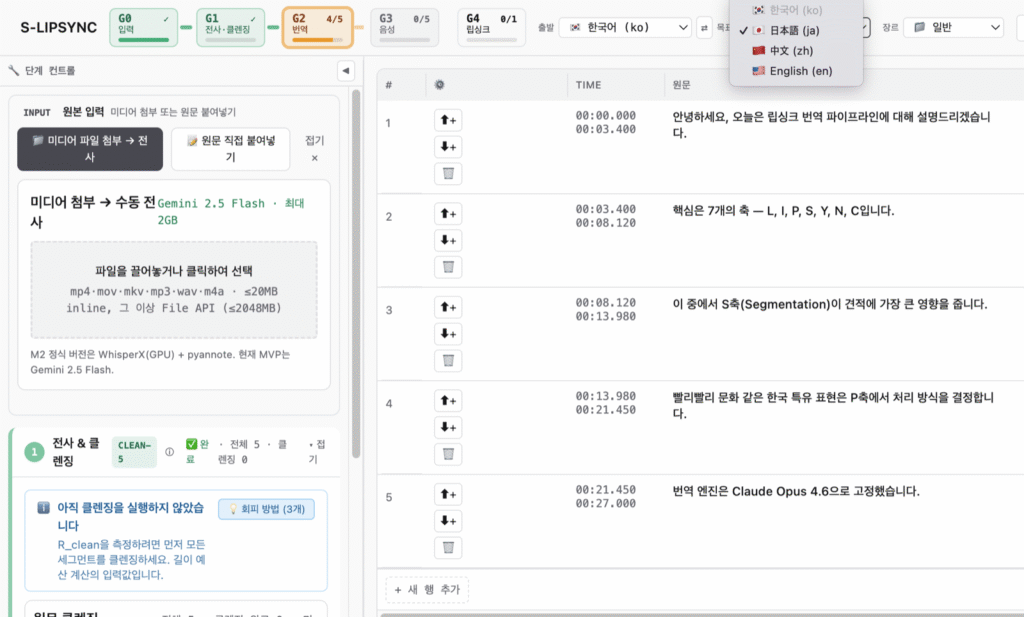Click the 원문 column header

tap(681, 85)
